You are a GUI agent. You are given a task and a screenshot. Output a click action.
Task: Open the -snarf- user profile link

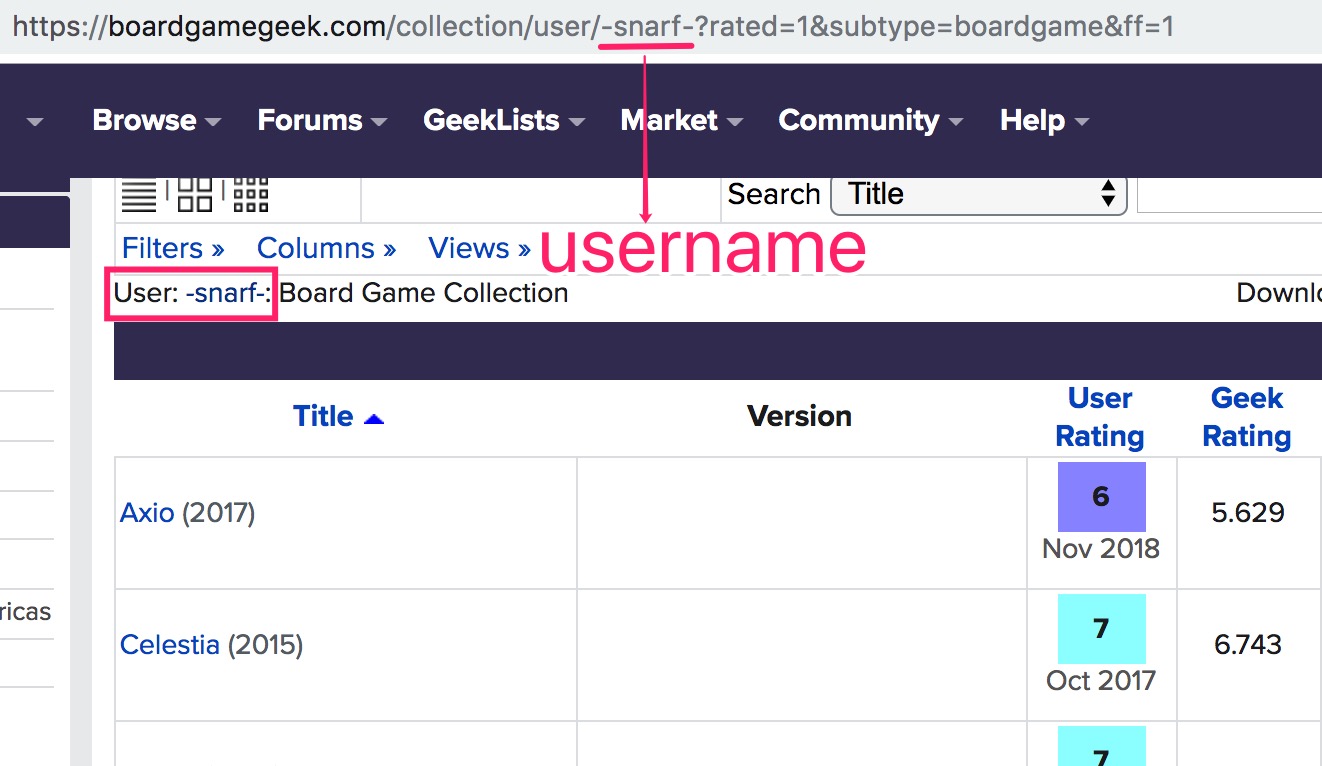225,293
